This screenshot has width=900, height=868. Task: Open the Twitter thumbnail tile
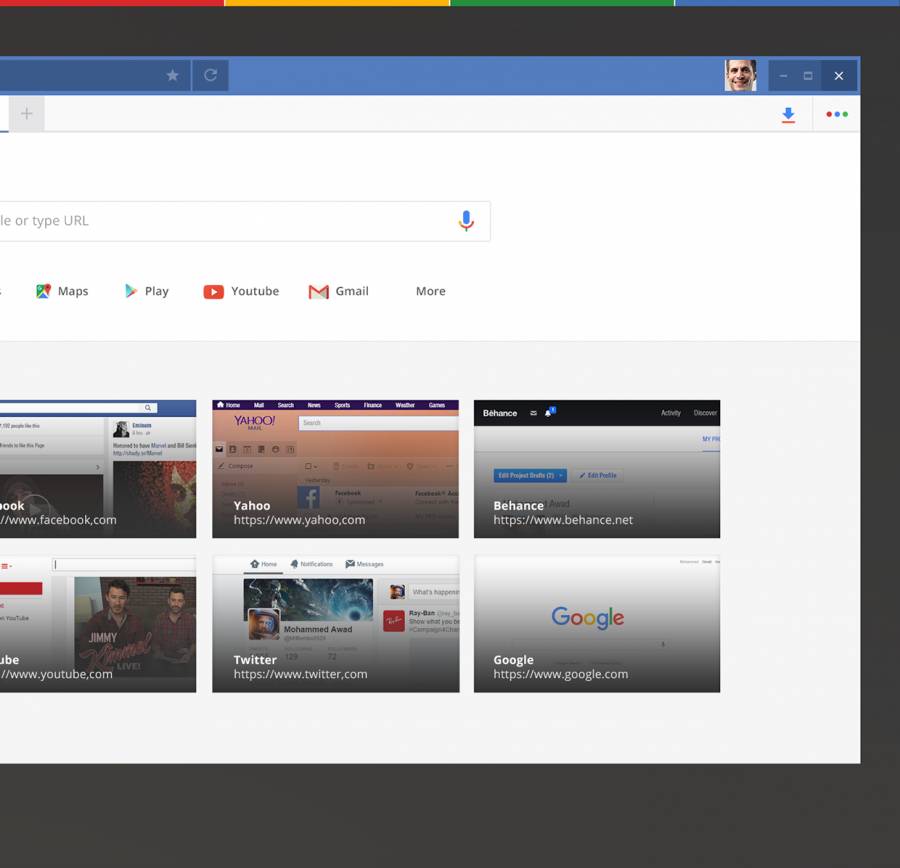pyautogui.click(x=335, y=623)
